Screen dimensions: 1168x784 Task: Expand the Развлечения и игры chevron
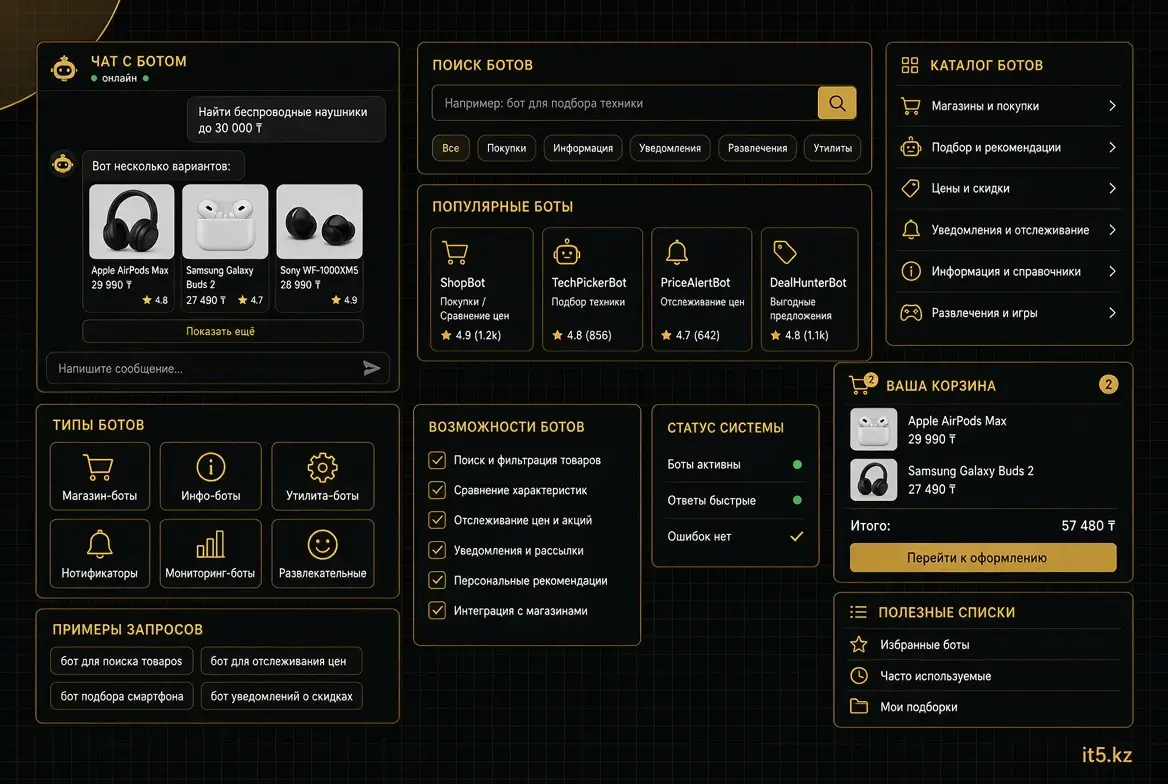1112,313
